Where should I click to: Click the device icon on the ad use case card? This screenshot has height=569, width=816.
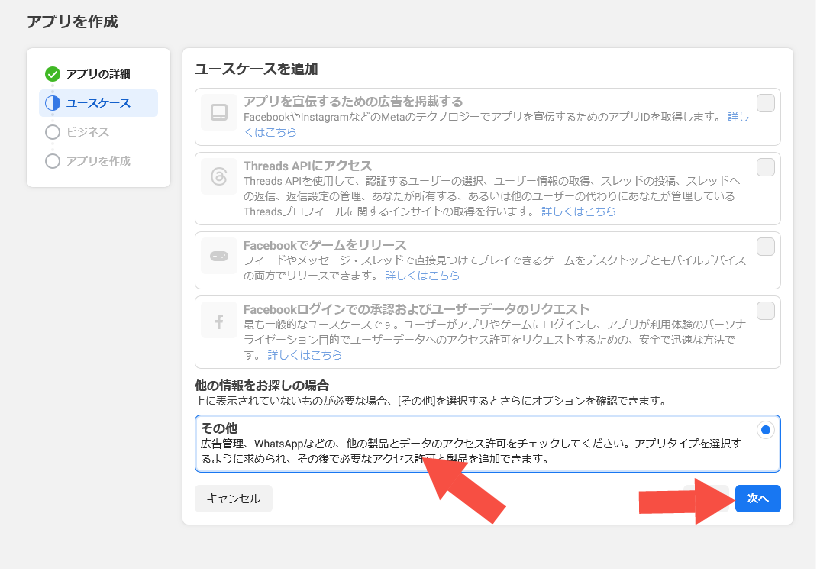click(219, 112)
